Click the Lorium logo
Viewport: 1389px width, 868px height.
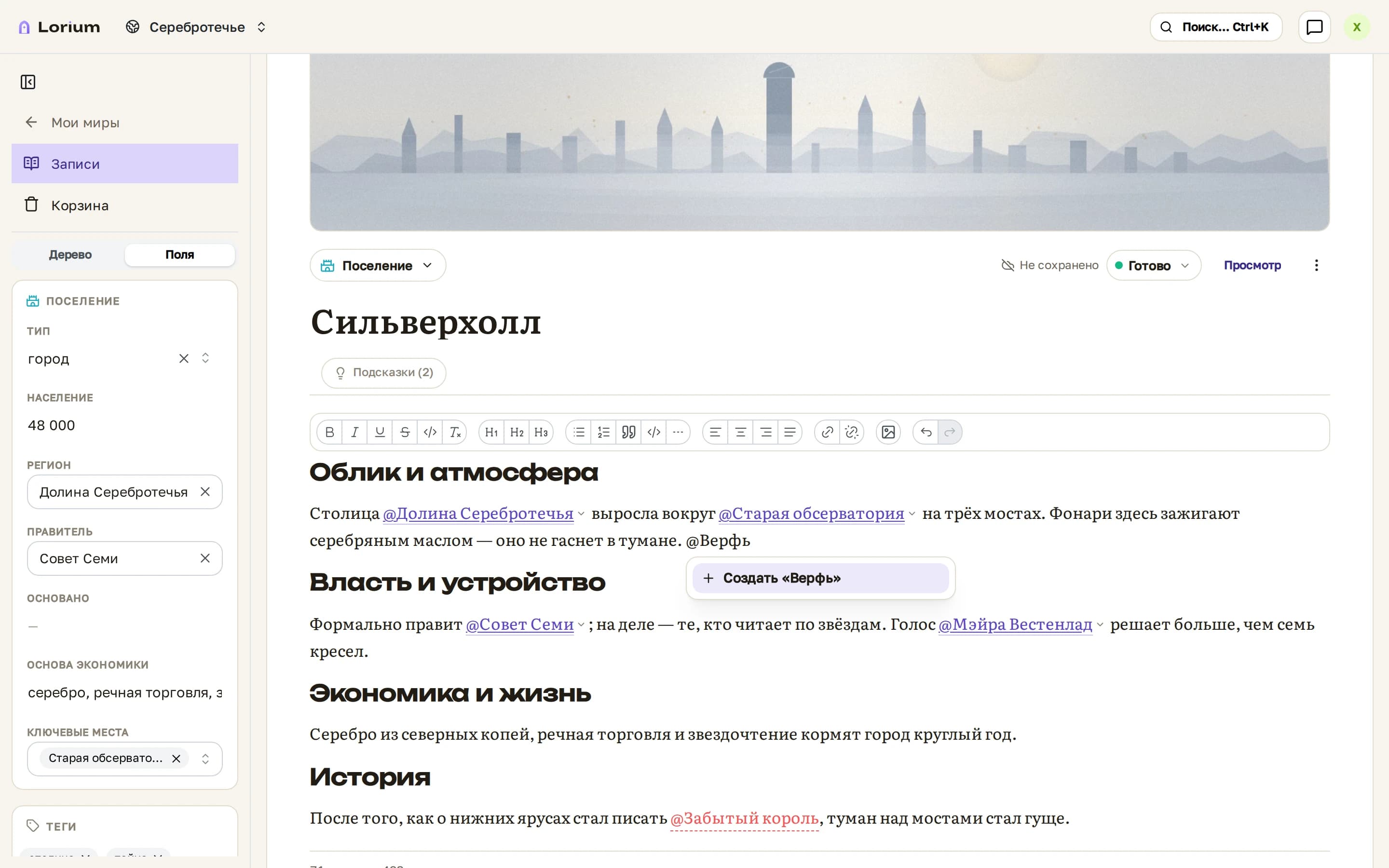[59, 27]
